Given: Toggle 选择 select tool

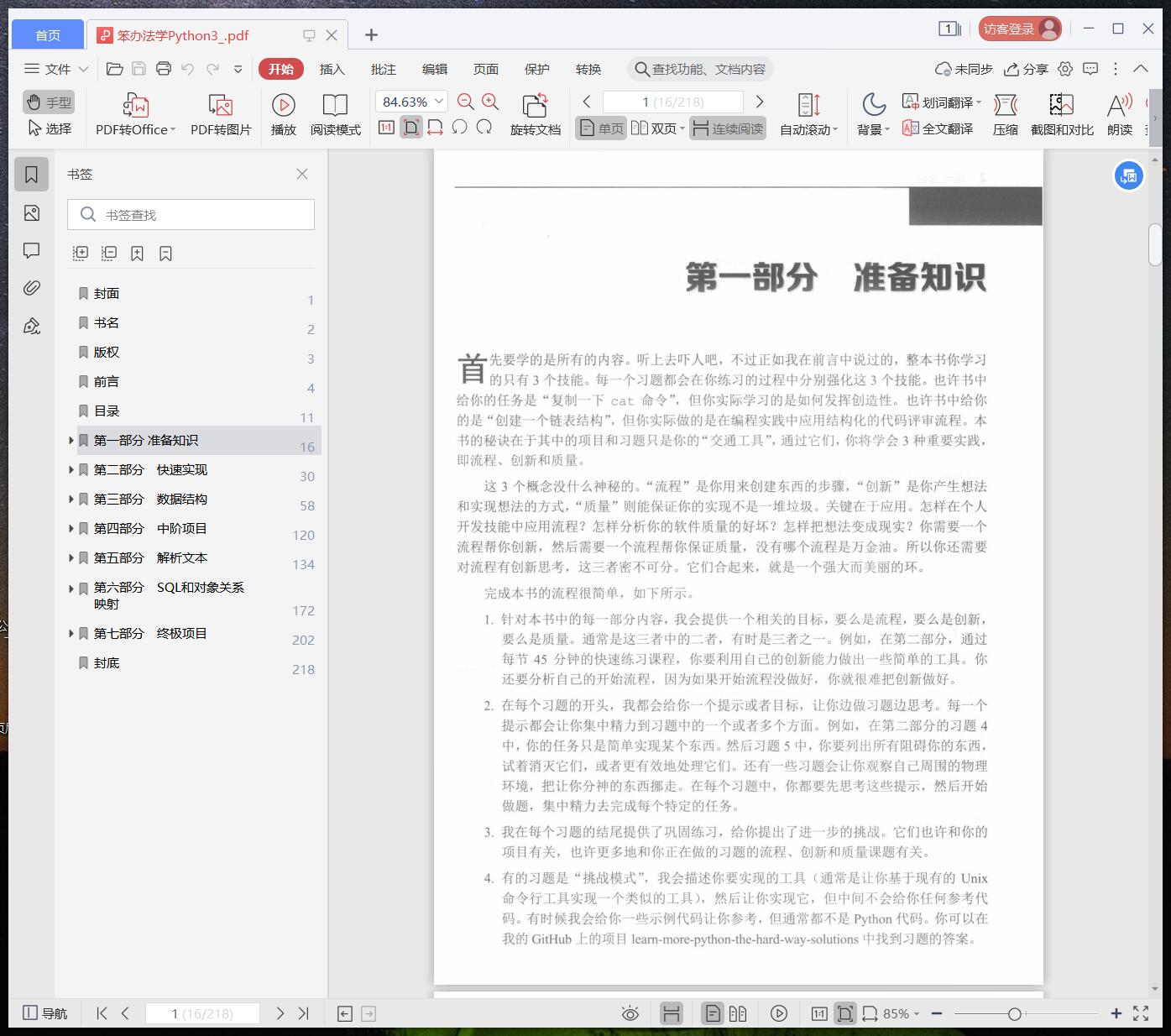Looking at the screenshot, I should pyautogui.click(x=49, y=128).
